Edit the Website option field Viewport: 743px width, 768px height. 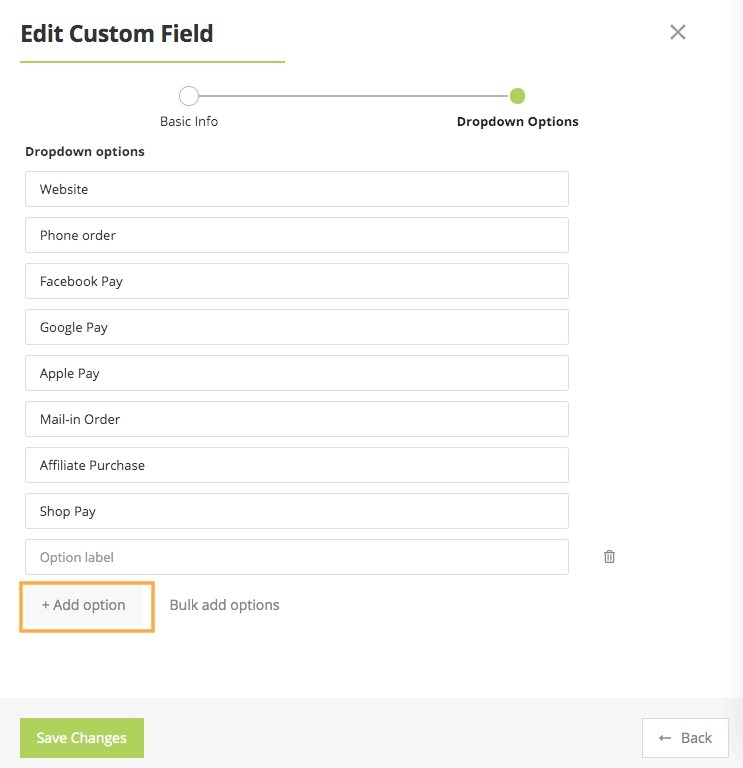click(x=296, y=189)
